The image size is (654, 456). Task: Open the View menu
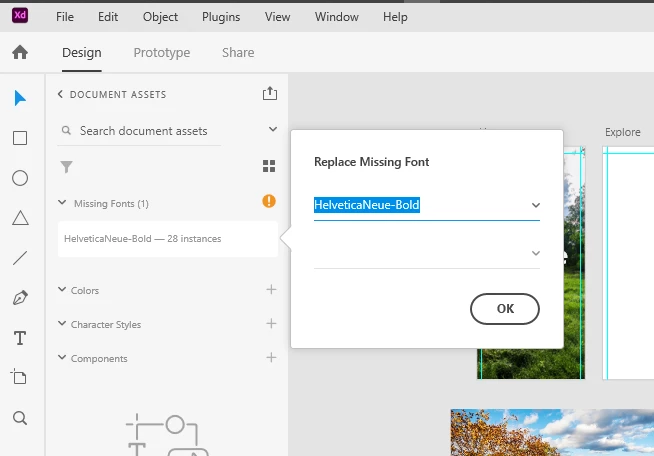(x=277, y=17)
